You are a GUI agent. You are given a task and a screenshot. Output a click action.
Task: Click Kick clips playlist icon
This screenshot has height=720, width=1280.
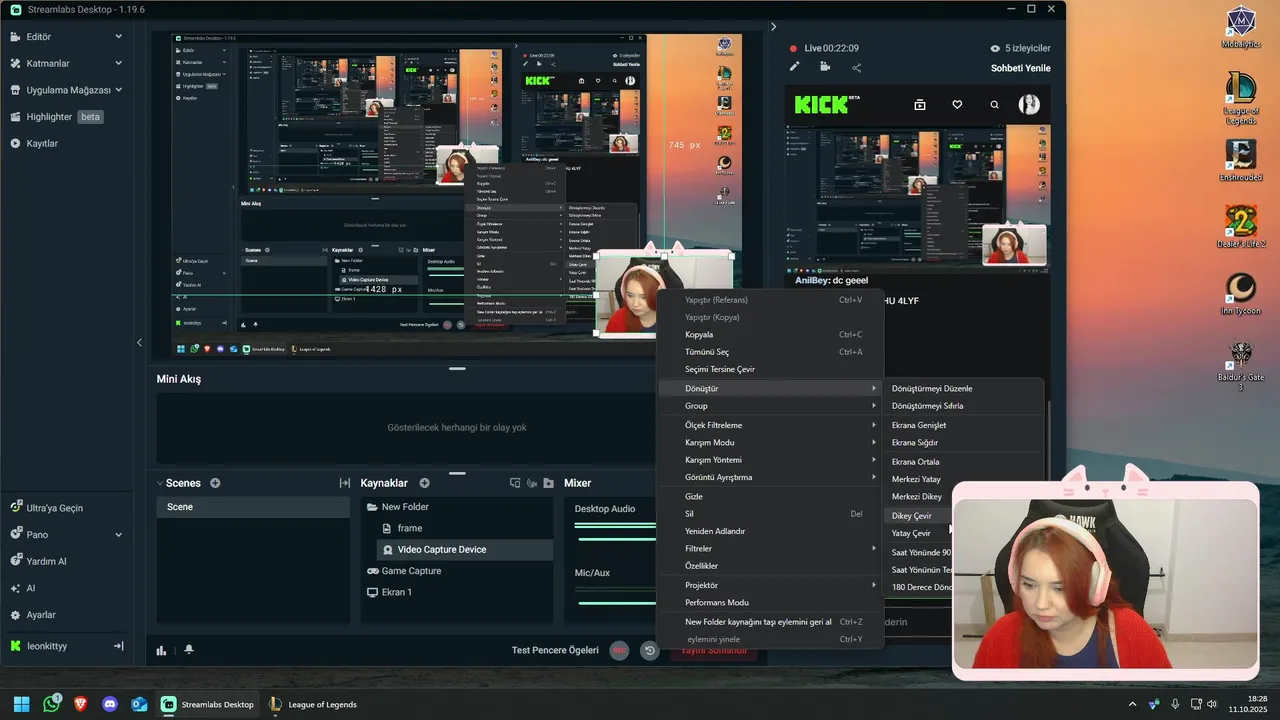920,104
